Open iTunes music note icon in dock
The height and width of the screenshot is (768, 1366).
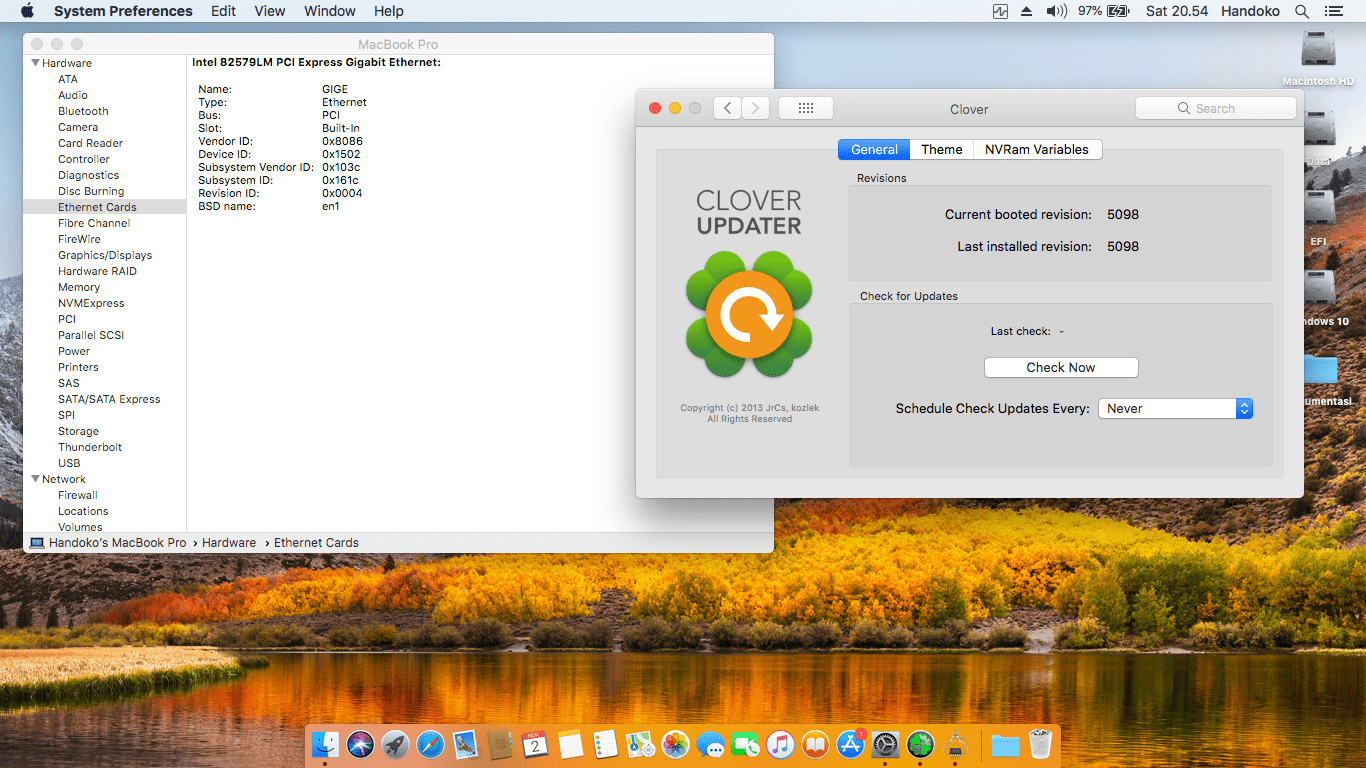[781, 744]
